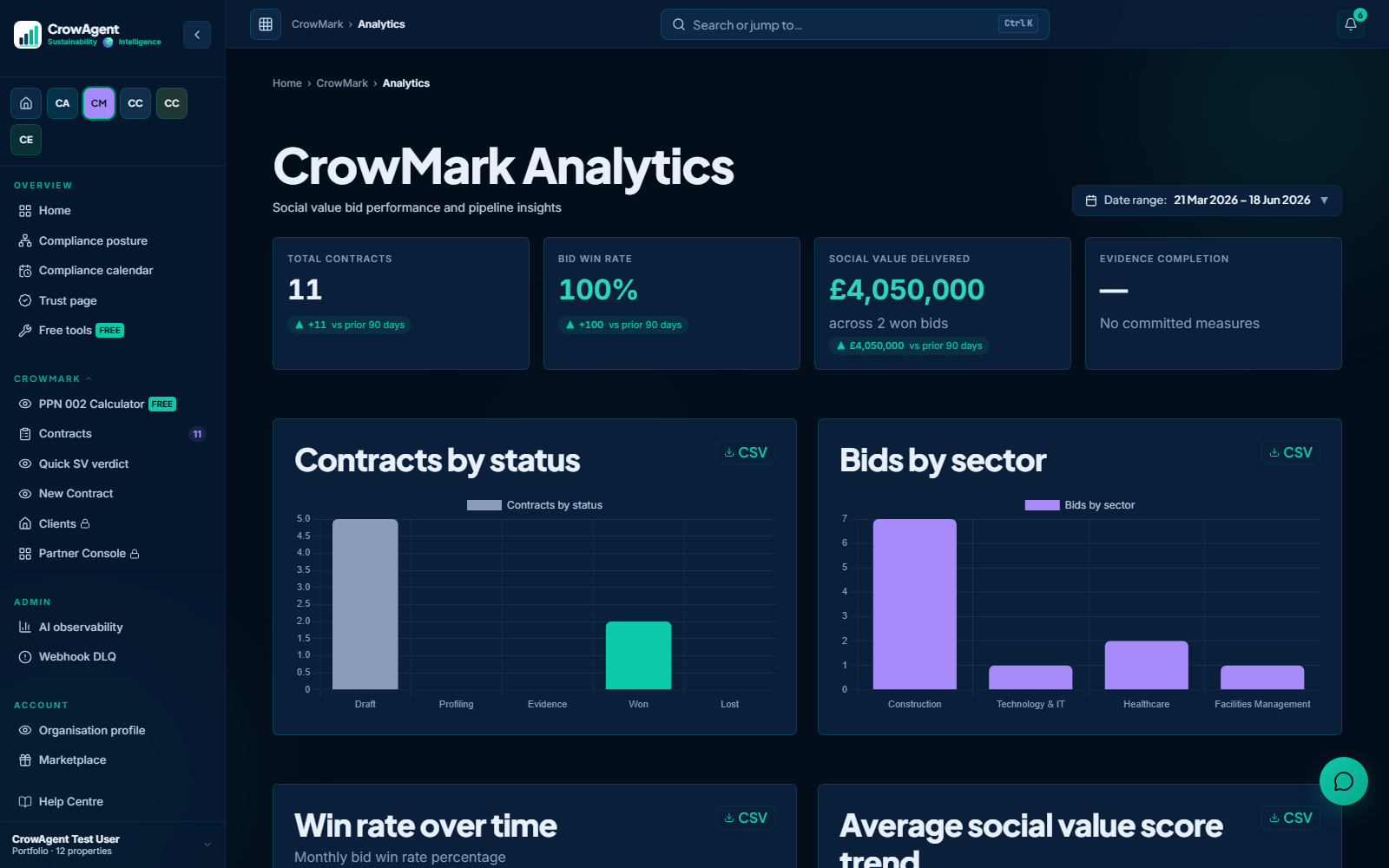Download Bids by sector CSV
Viewport: 1389px width, 868px height.
click(x=1291, y=452)
